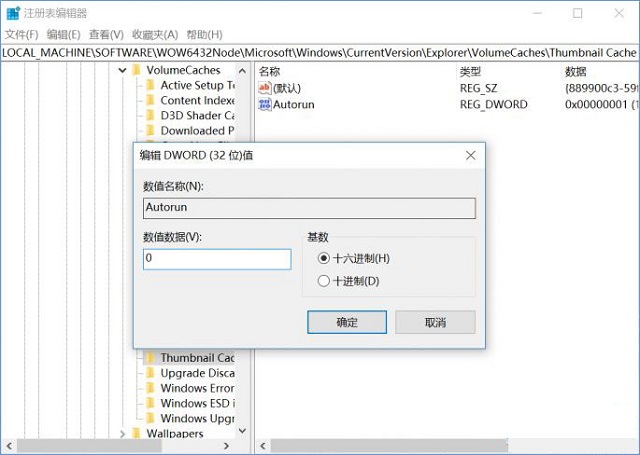Click the VolumeCaches folder icon
This screenshot has height=455, width=640.
click(137, 70)
